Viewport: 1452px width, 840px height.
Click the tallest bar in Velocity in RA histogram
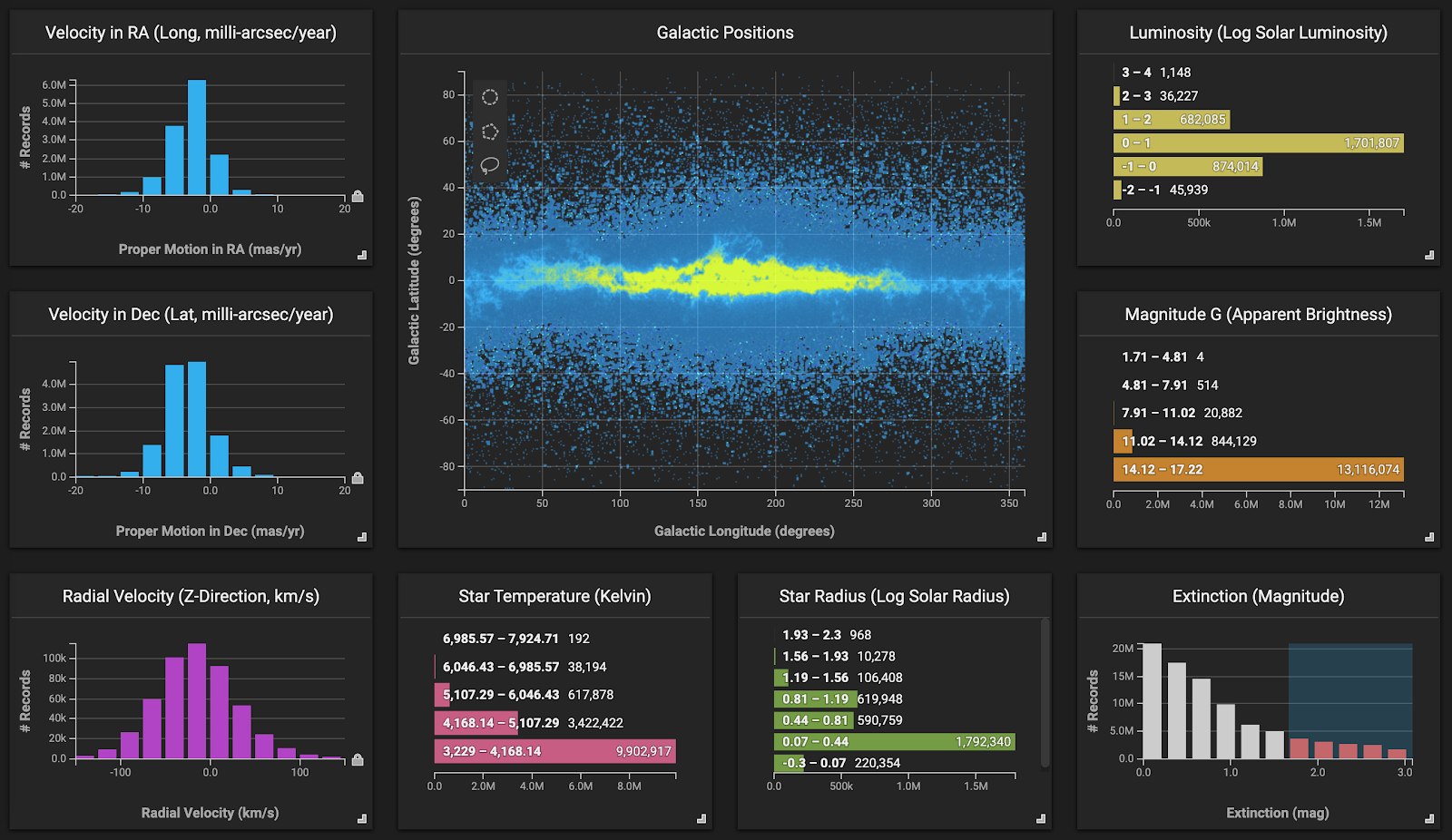coord(197,137)
